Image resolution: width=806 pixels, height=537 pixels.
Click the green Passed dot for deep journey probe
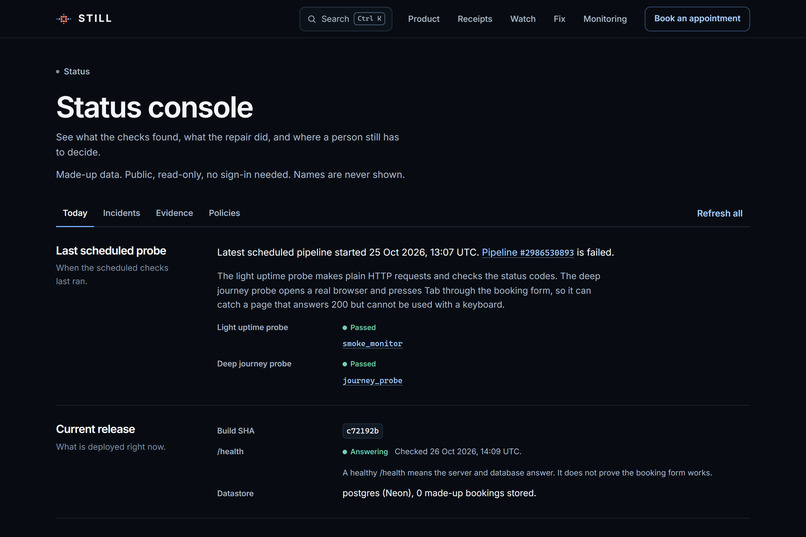tap(345, 364)
